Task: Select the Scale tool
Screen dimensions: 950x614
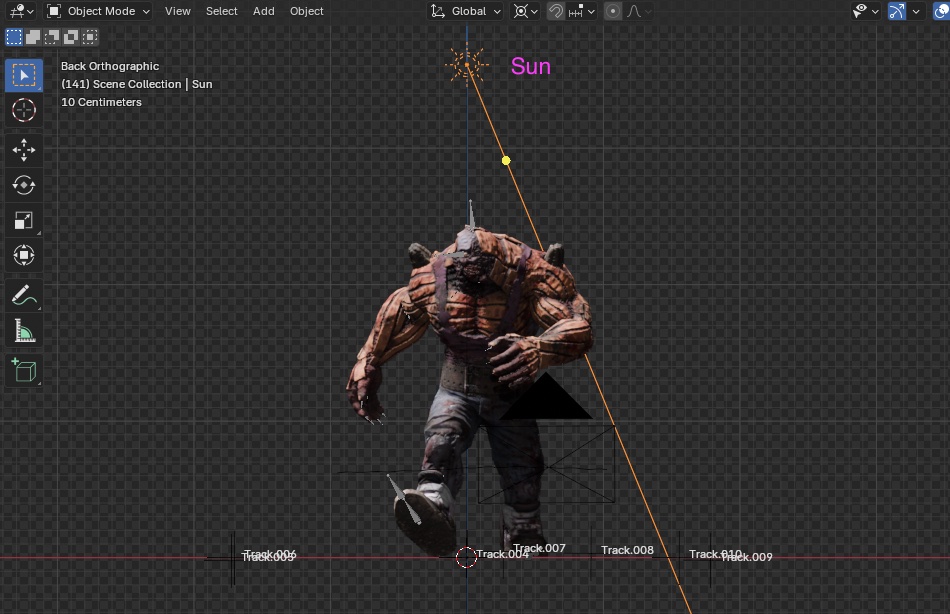Action: [24, 220]
